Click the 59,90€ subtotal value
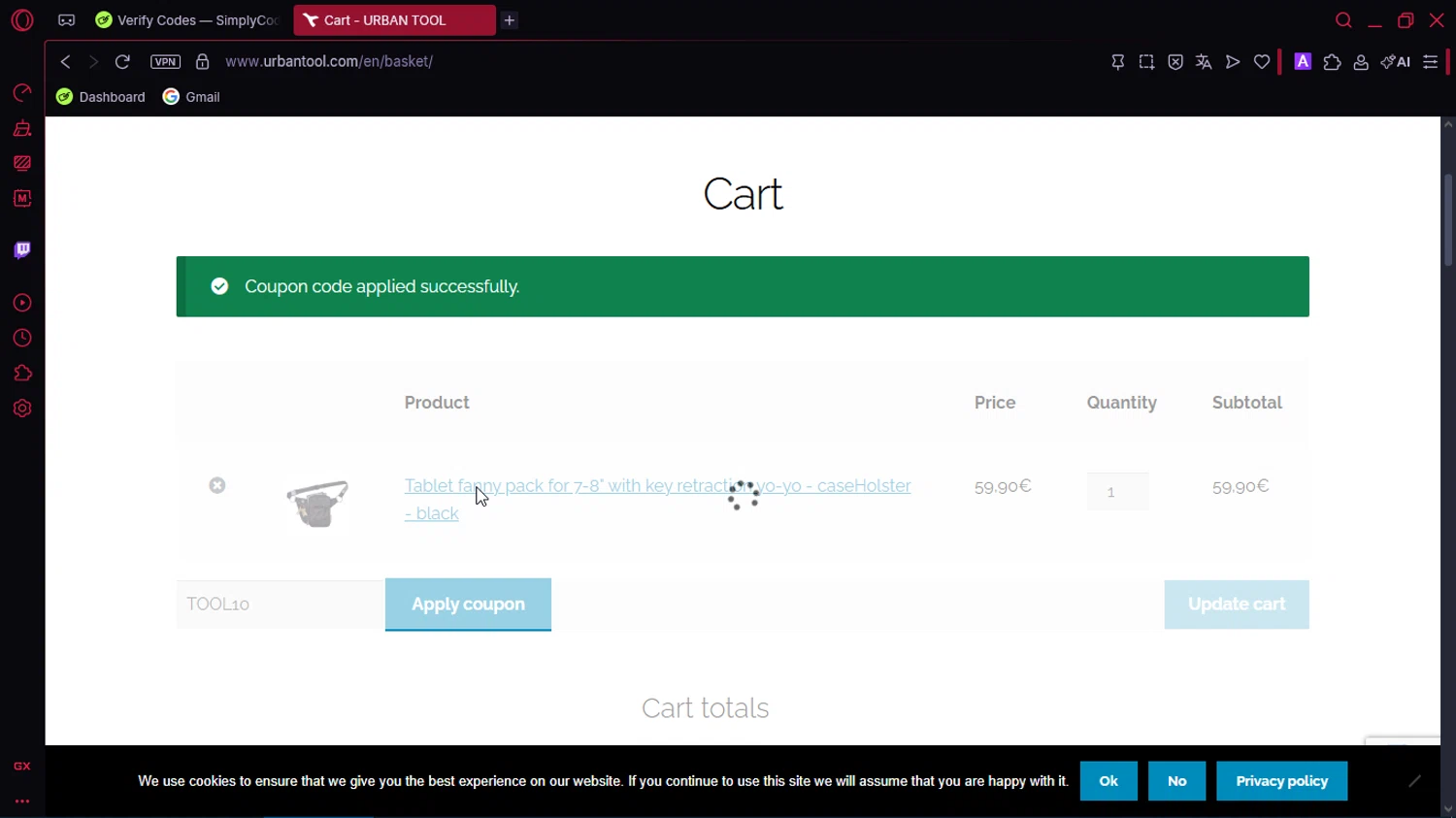Screen dimensions: 1456x818 click(1241, 486)
